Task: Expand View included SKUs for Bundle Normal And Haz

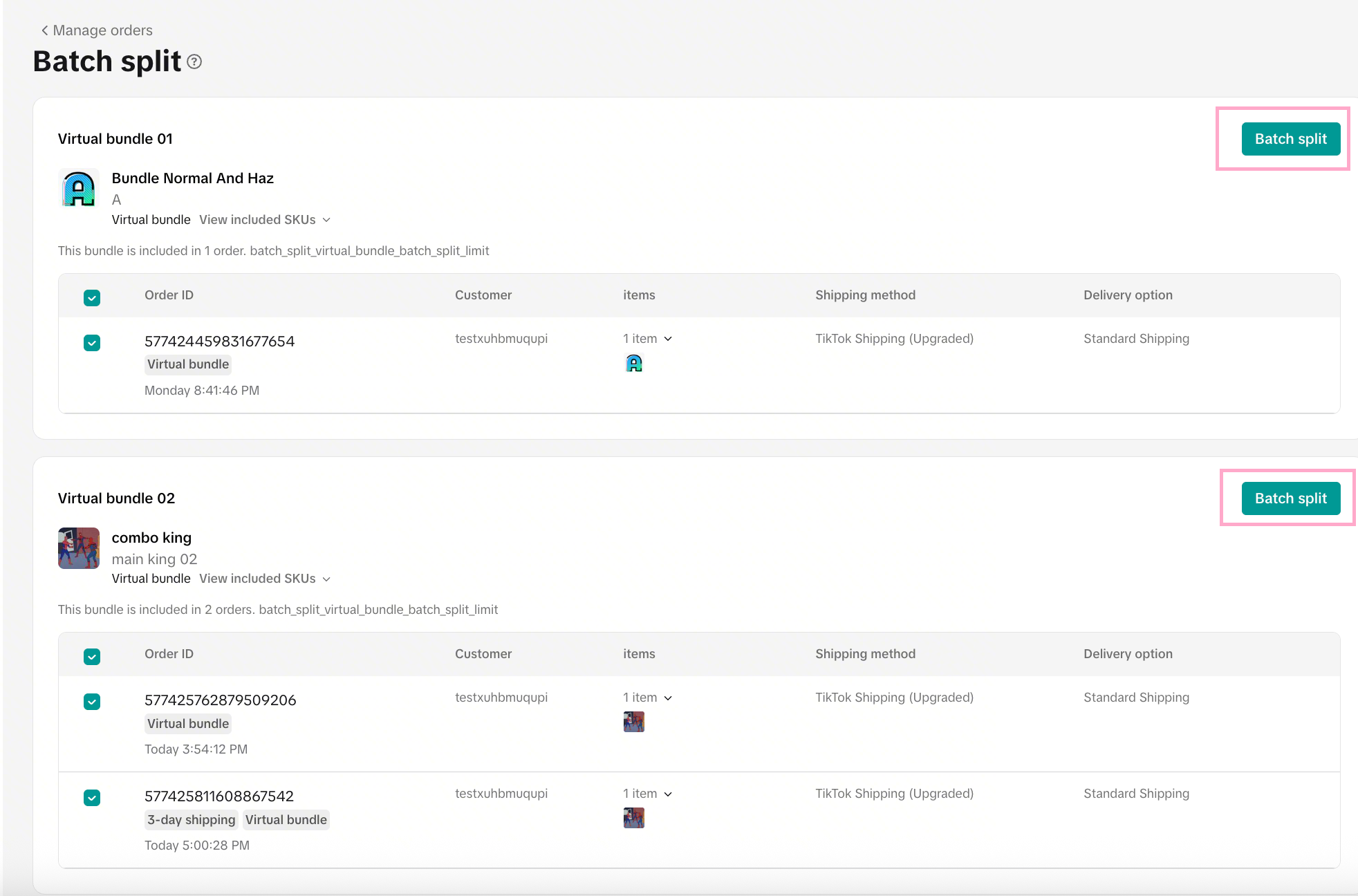Action: pos(265,220)
